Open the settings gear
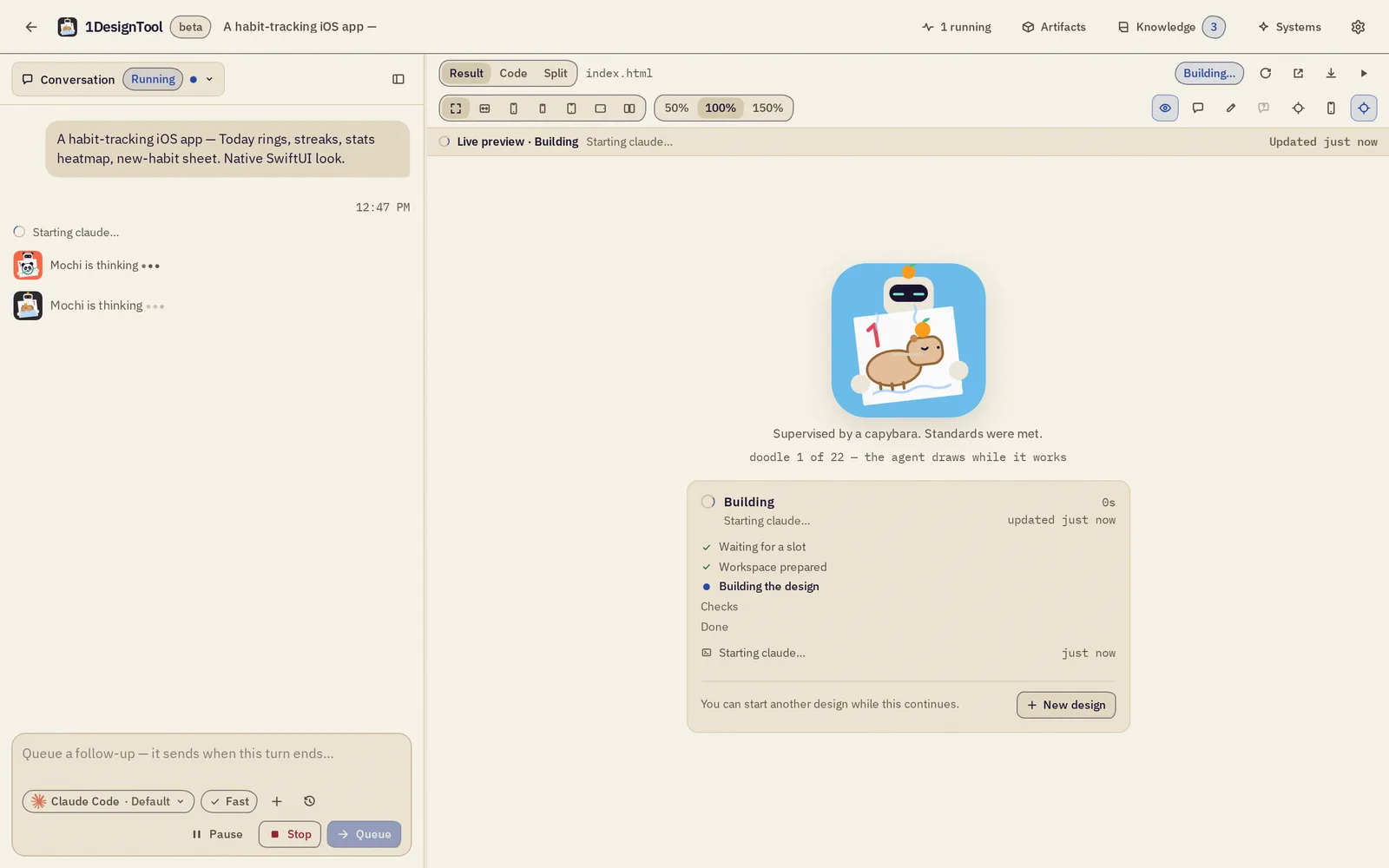This screenshot has height=868, width=1389. [x=1358, y=27]
